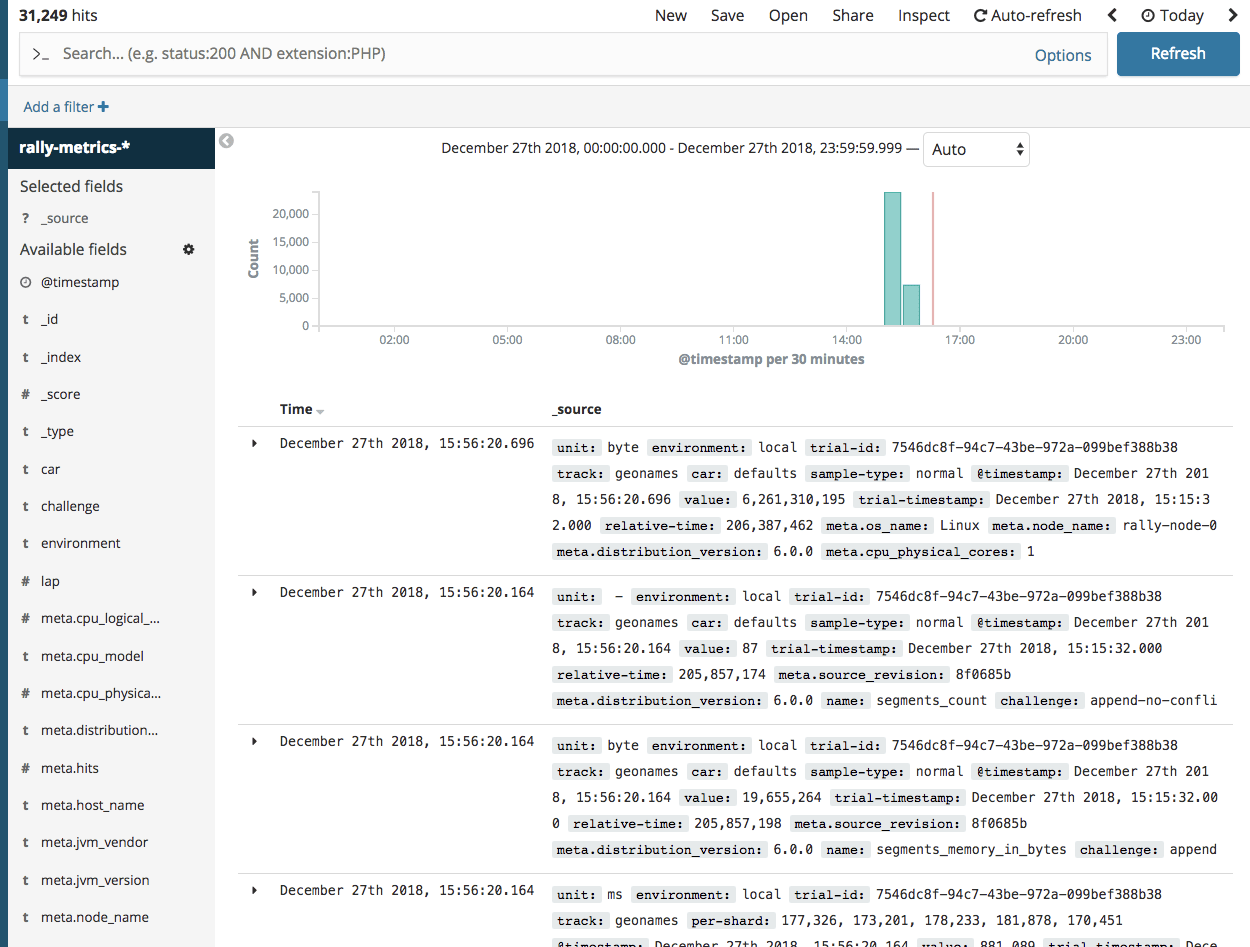Image resolution: width=1250 pixels, height=947 pixels.
Task: Click the Time column sort arrow
Action: click(x=320, y=411)
